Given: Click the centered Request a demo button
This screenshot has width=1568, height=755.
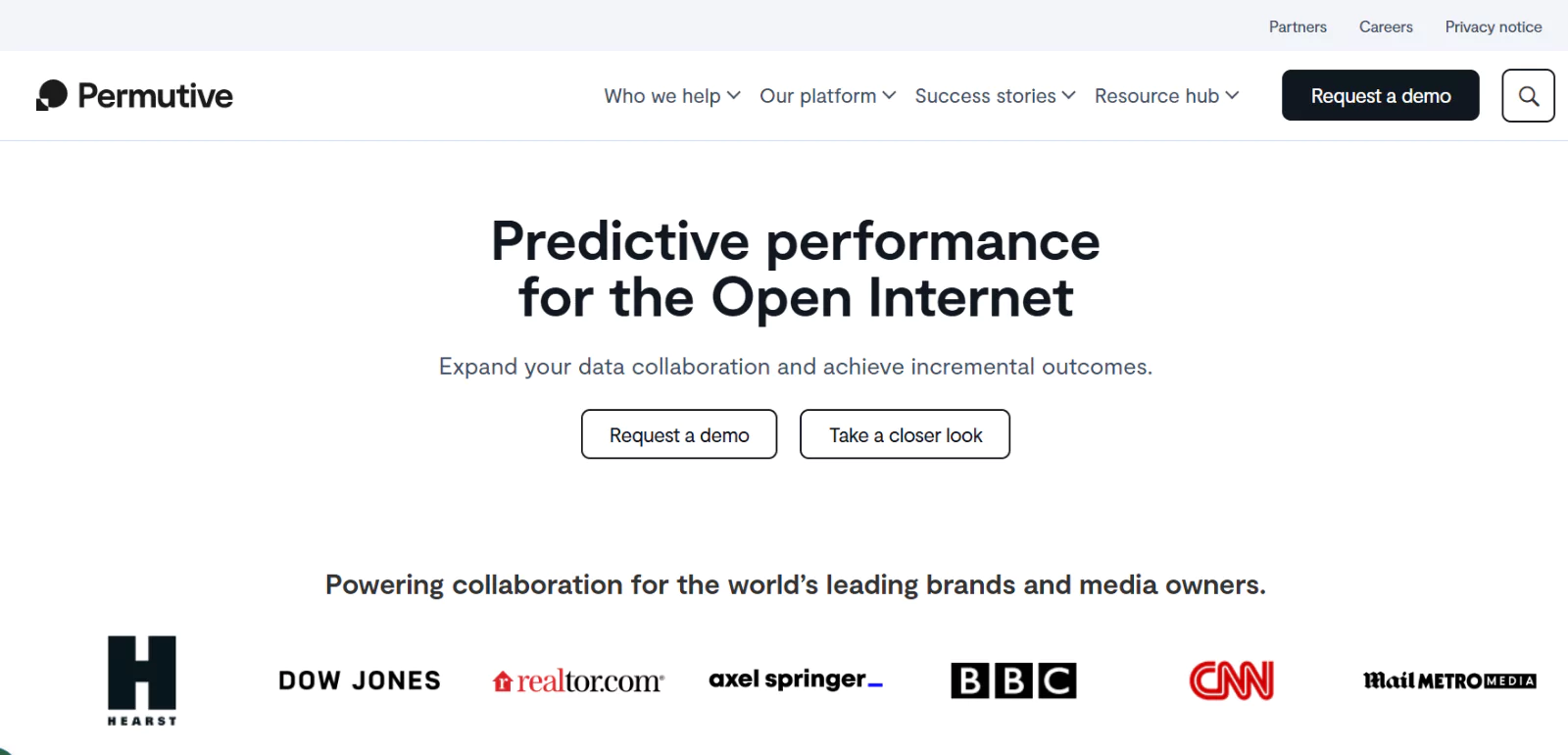Looking at the screenshot, I should (x=678, y=433).
